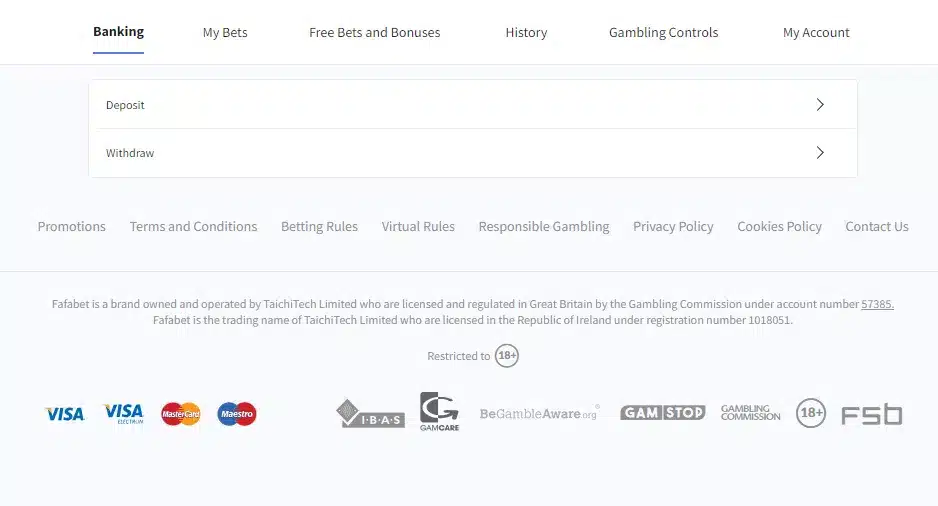Viewport: 938px width, 506px height.
Task: Open the IBAS logo link
Action: tap(370, 414)
